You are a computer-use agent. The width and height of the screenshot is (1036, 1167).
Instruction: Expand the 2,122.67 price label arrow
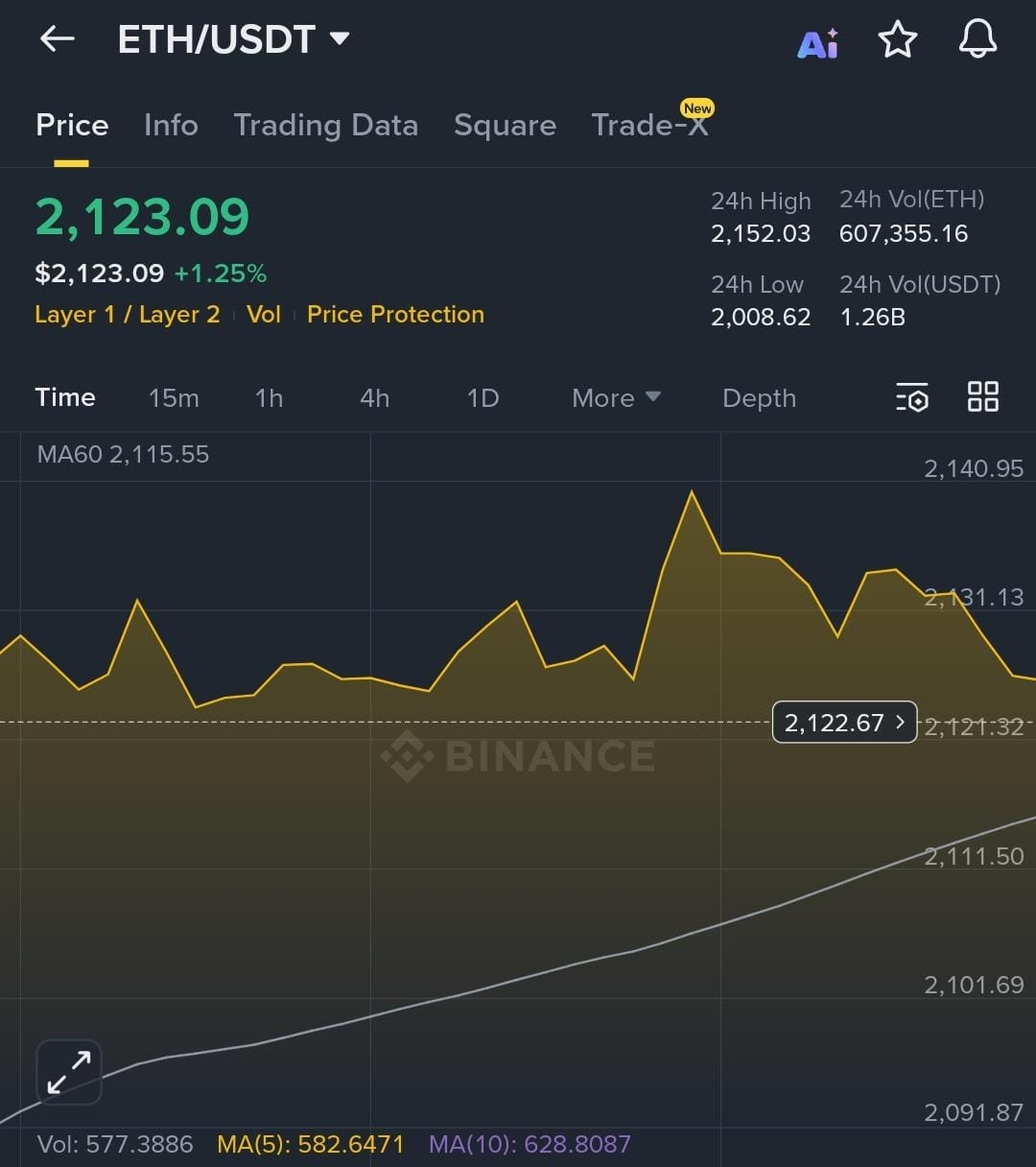[900, 722]
